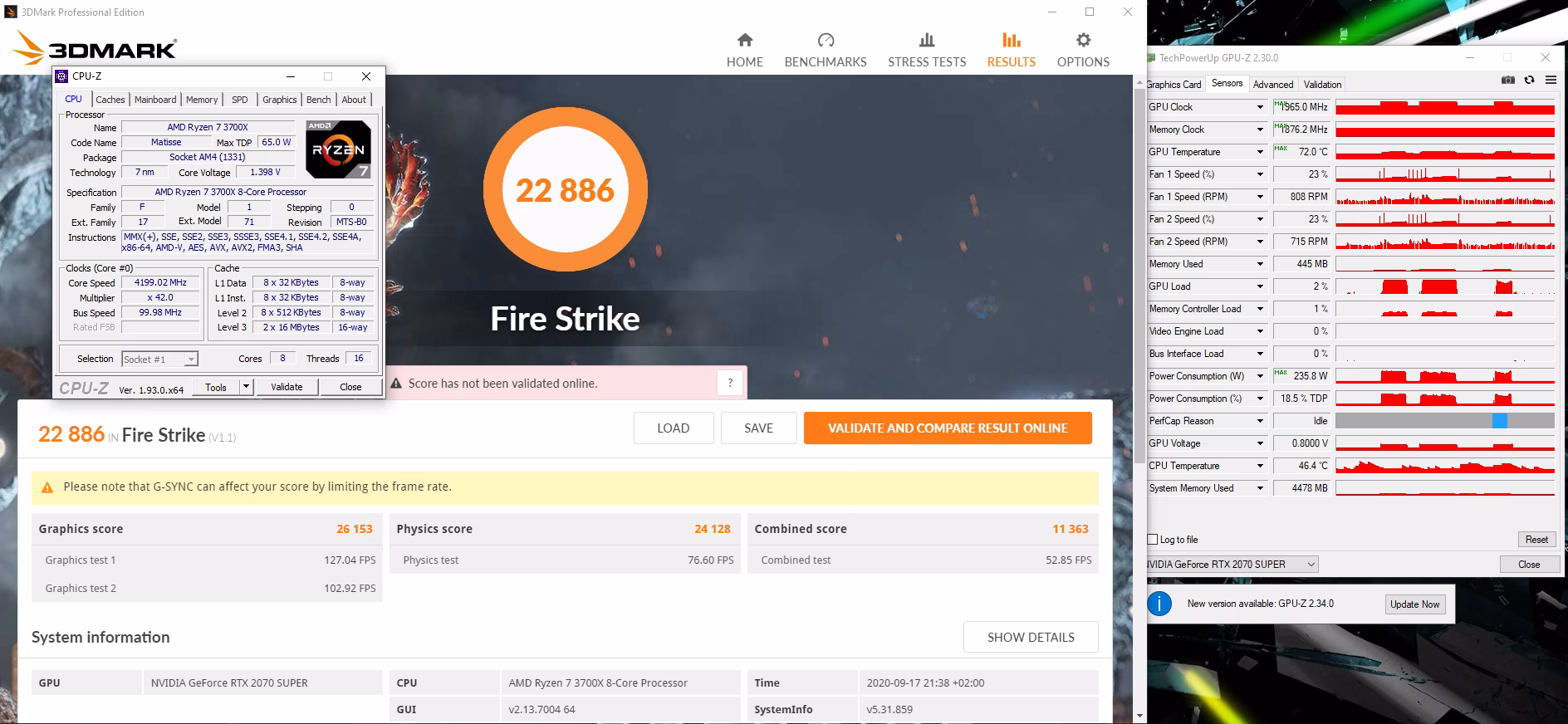1568x724 pixels.
Task: Open the GPU Temperature sensor dropdown
Action: pos(1260,152)
